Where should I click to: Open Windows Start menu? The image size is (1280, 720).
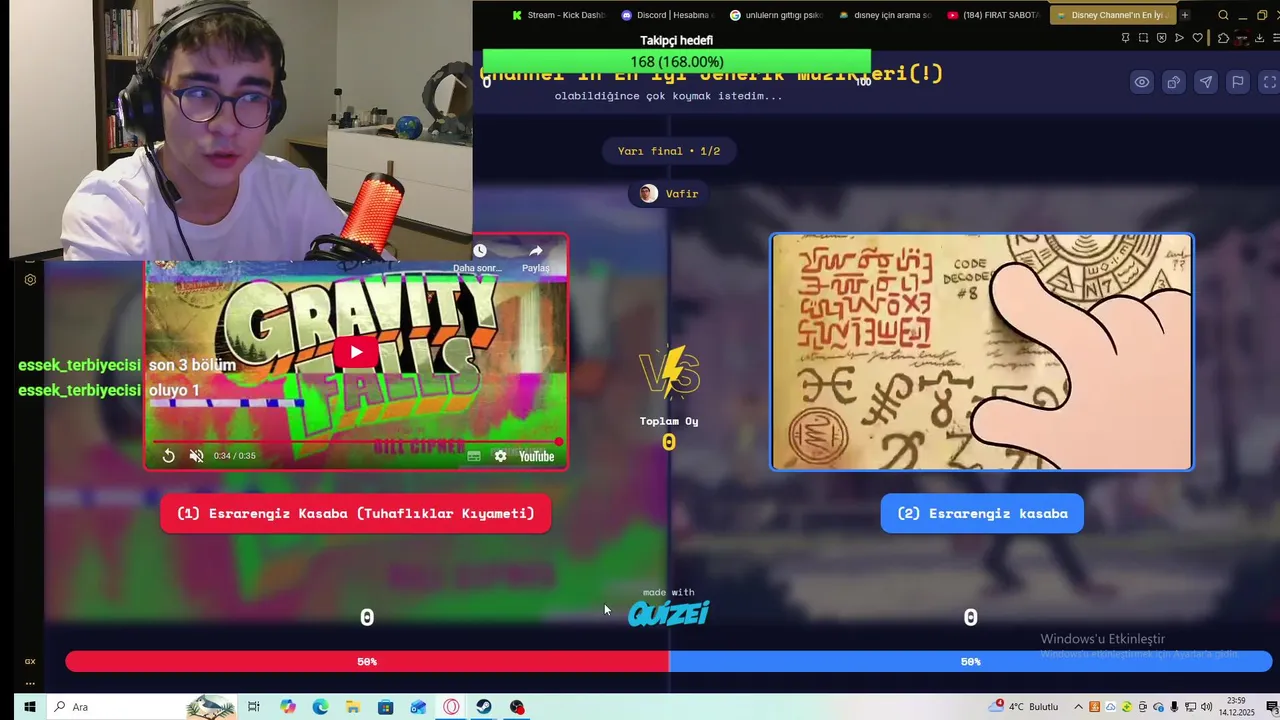click(x=30, y=707)
